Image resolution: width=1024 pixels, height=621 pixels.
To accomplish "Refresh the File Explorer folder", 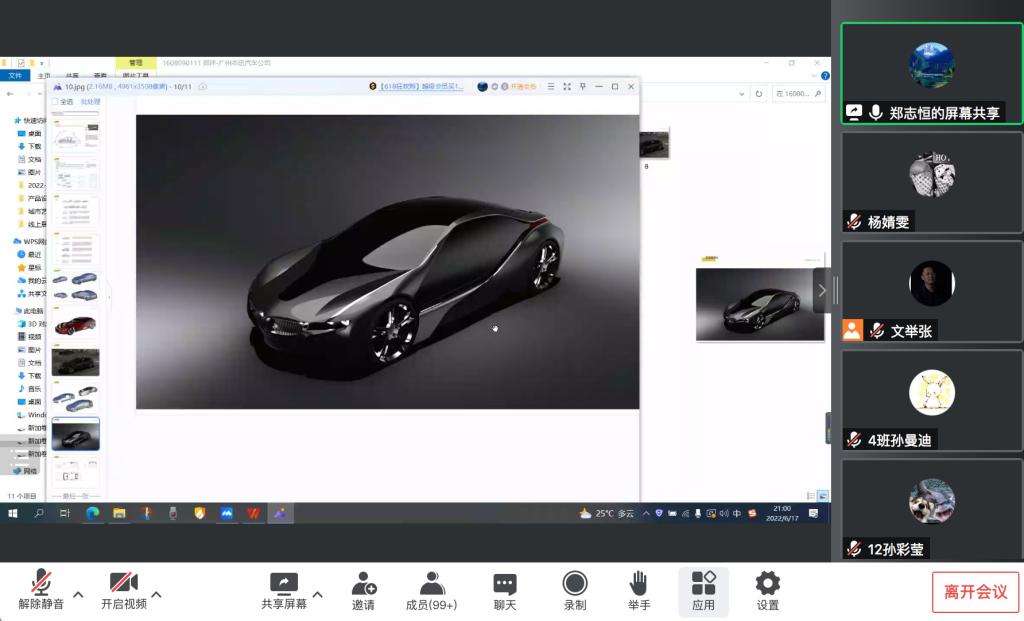I will tap(758, 94).
